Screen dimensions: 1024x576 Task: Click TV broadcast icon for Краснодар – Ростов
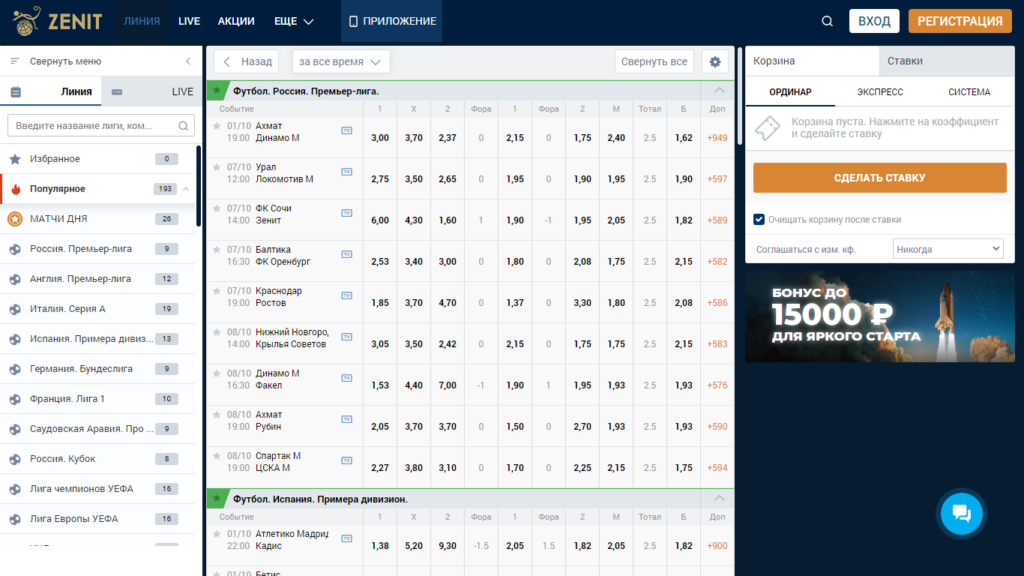point(347,295)
